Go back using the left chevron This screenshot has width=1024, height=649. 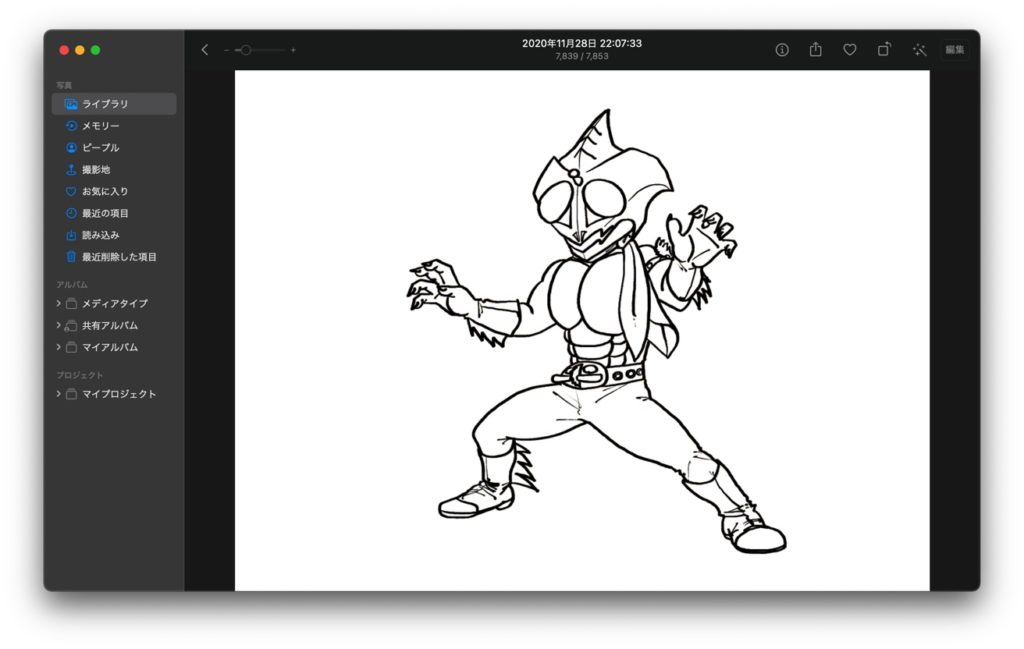(x=204, y=50)
